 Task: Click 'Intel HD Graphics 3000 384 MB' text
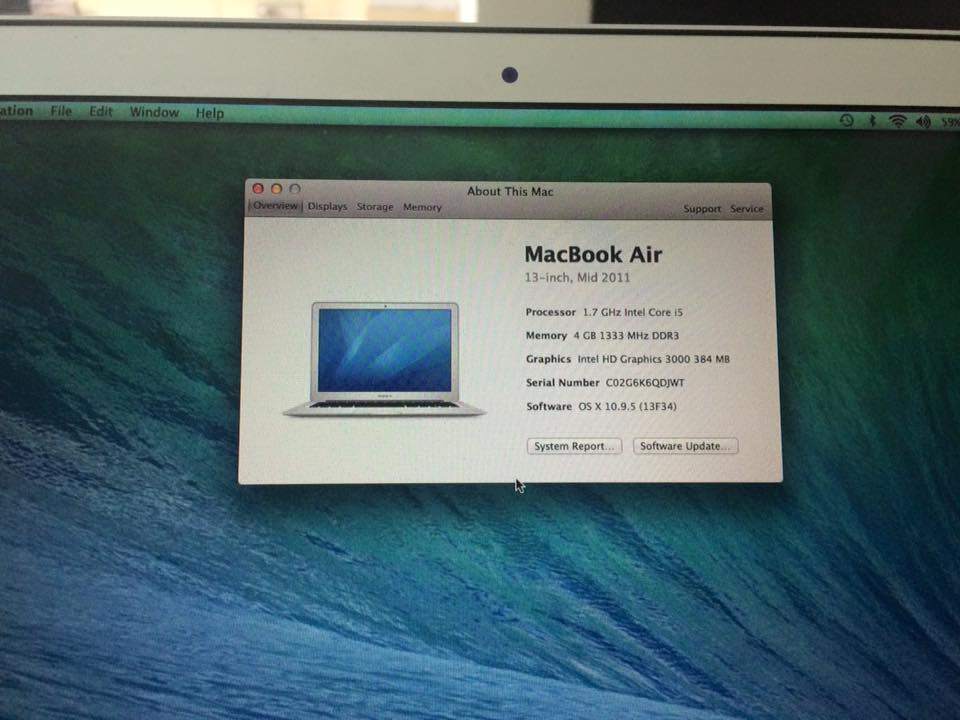tap(654, 359)
